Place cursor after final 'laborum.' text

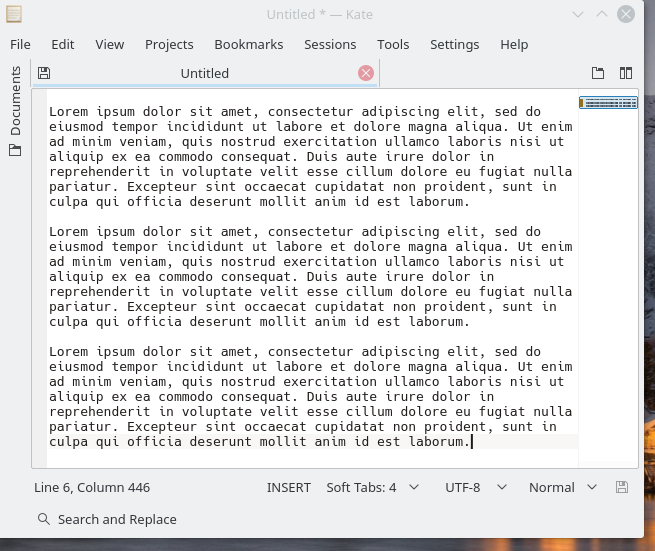tap(472, 442)
